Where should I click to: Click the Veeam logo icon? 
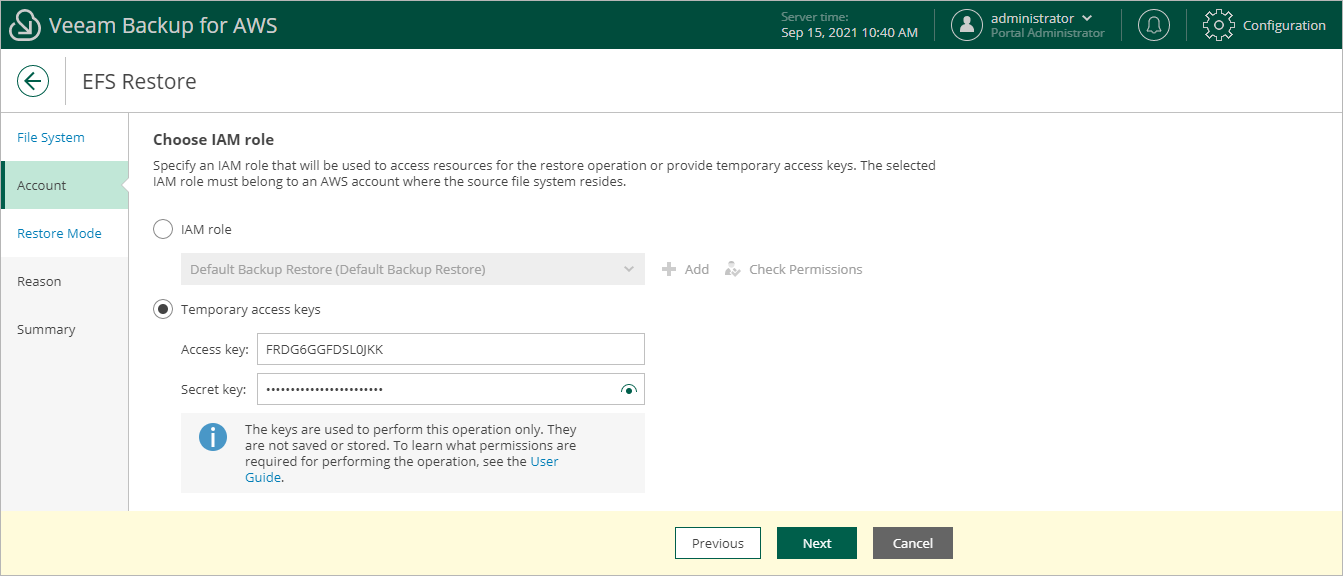tap(23, 25)
